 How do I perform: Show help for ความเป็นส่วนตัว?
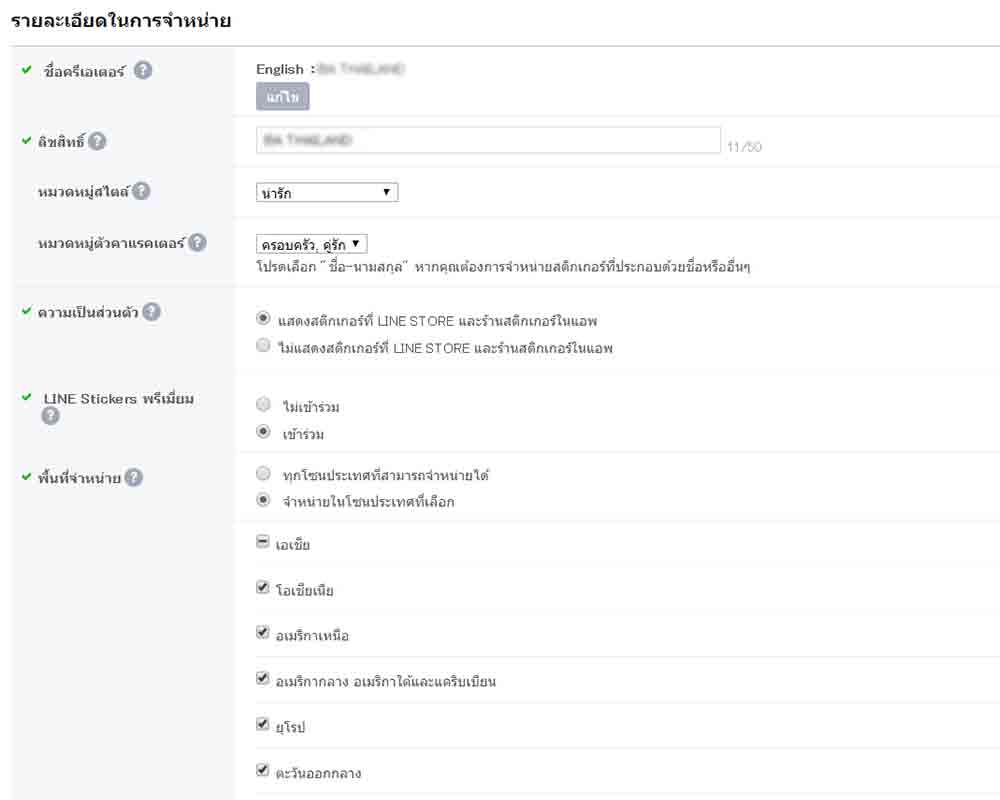[151, 312]
